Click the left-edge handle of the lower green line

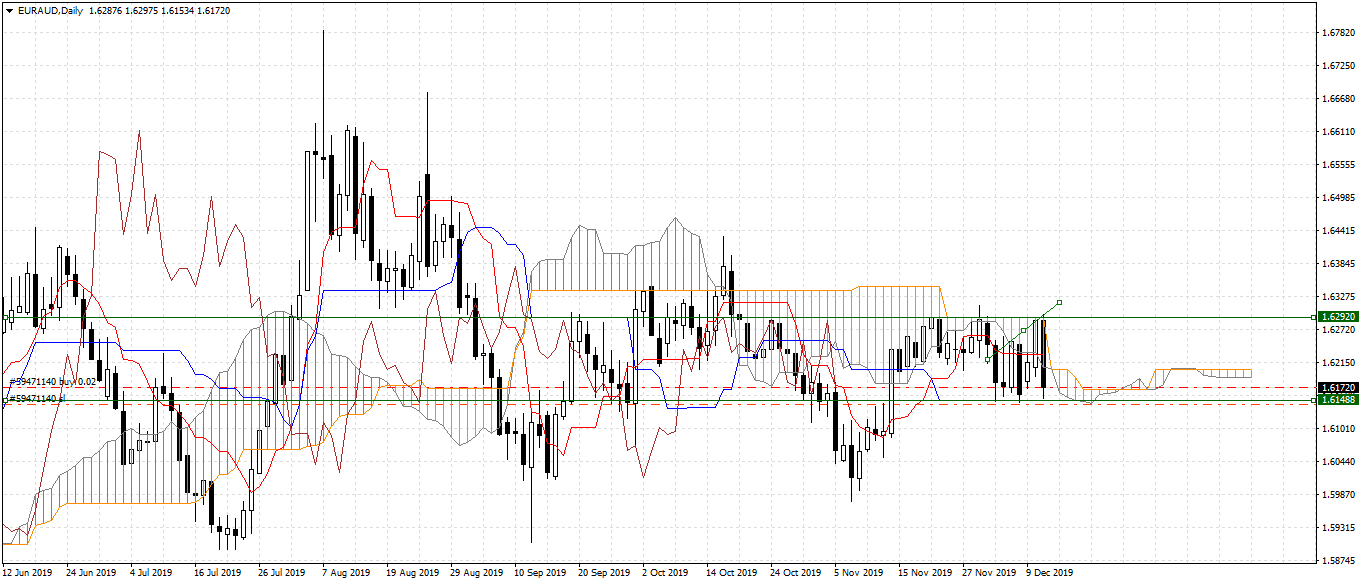(4, 401)
